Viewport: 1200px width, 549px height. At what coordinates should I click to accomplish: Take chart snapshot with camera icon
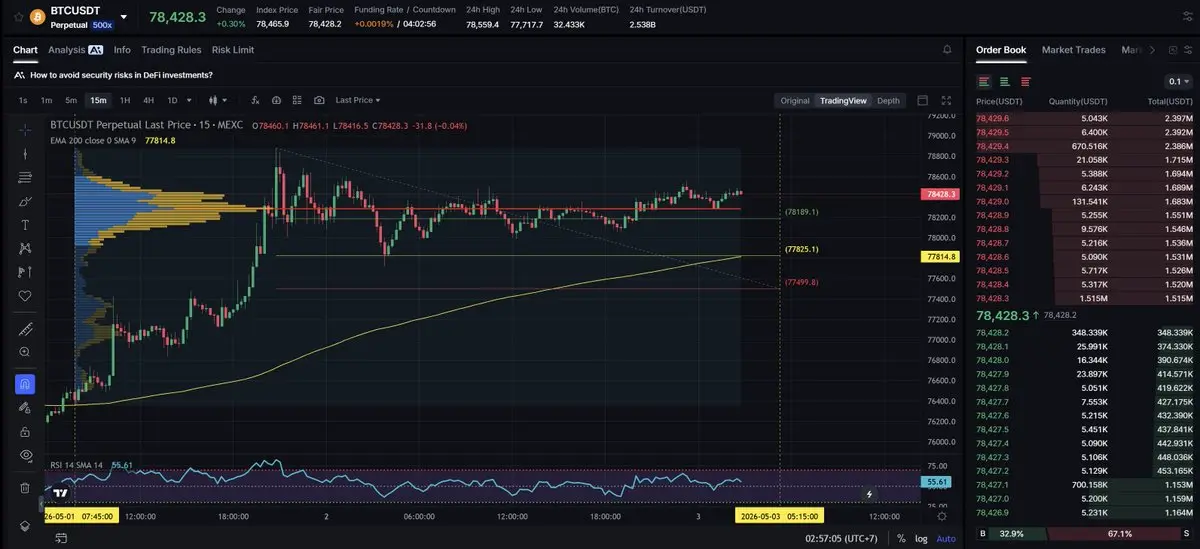point(319,100)
